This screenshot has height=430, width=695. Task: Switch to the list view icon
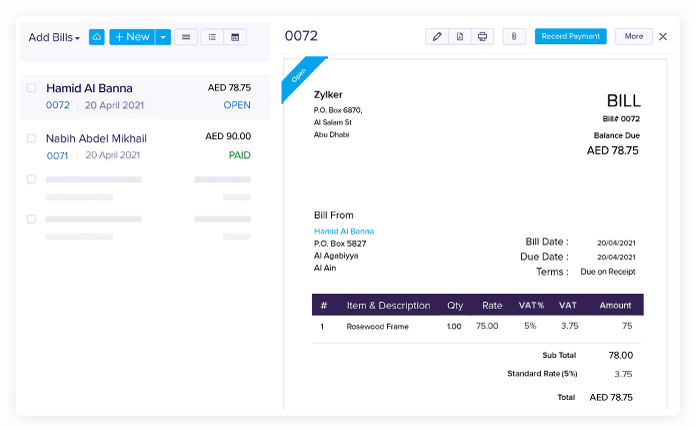coord(212,37)
